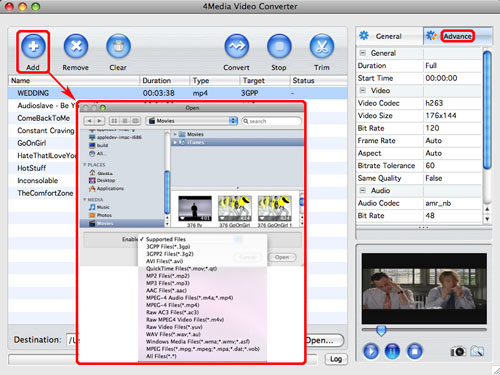Choose All Files(*.*) filter
Viewport: 500px width, 375px height.
[161, 356]
